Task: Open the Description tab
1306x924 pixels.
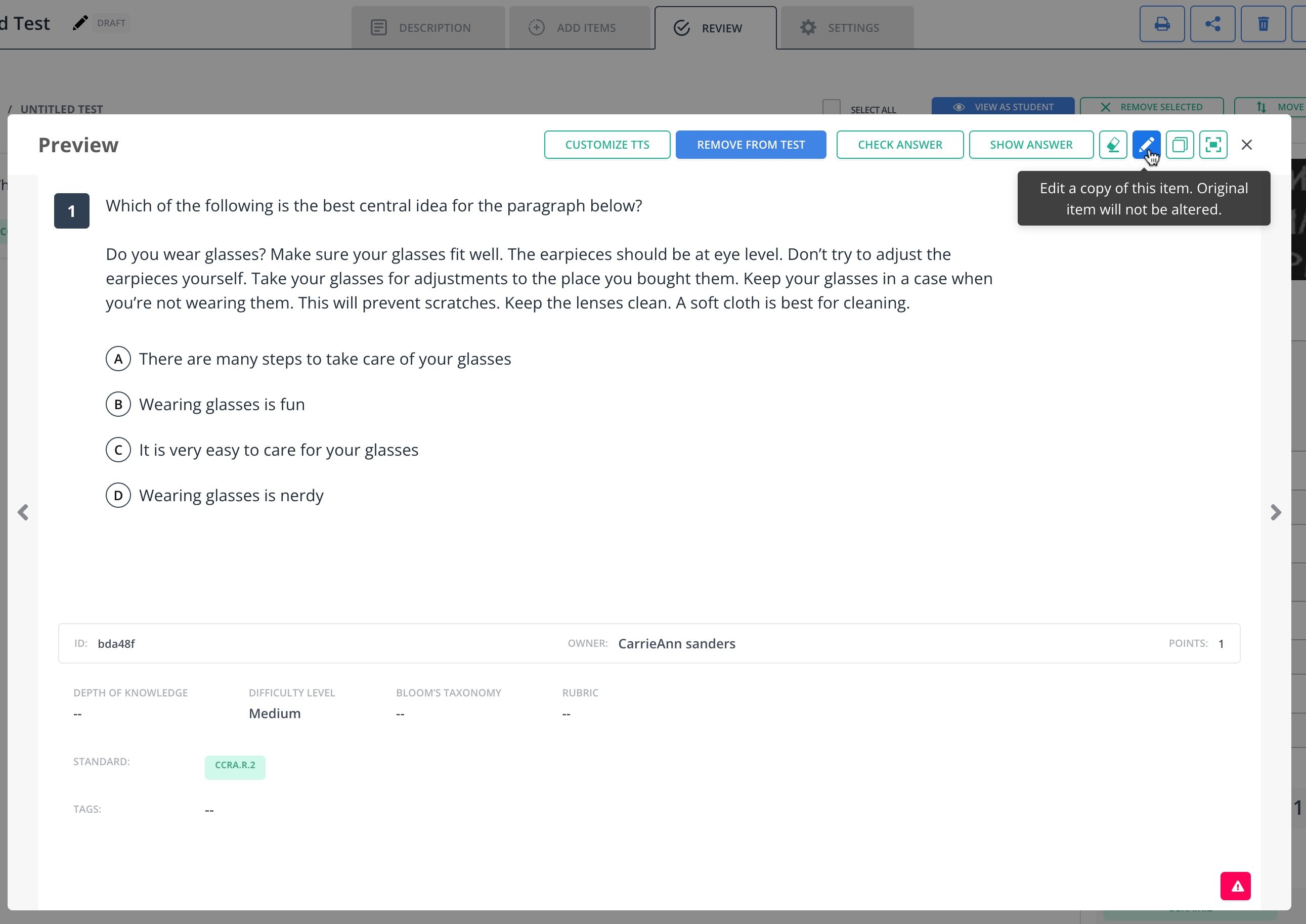Action: click(x=428, y=27)
